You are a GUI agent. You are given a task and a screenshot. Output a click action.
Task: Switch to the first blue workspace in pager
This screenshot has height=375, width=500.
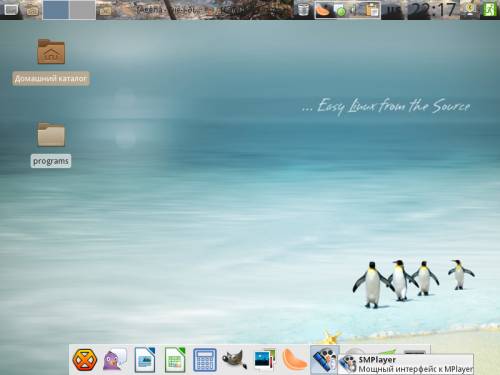coord(56,10)
